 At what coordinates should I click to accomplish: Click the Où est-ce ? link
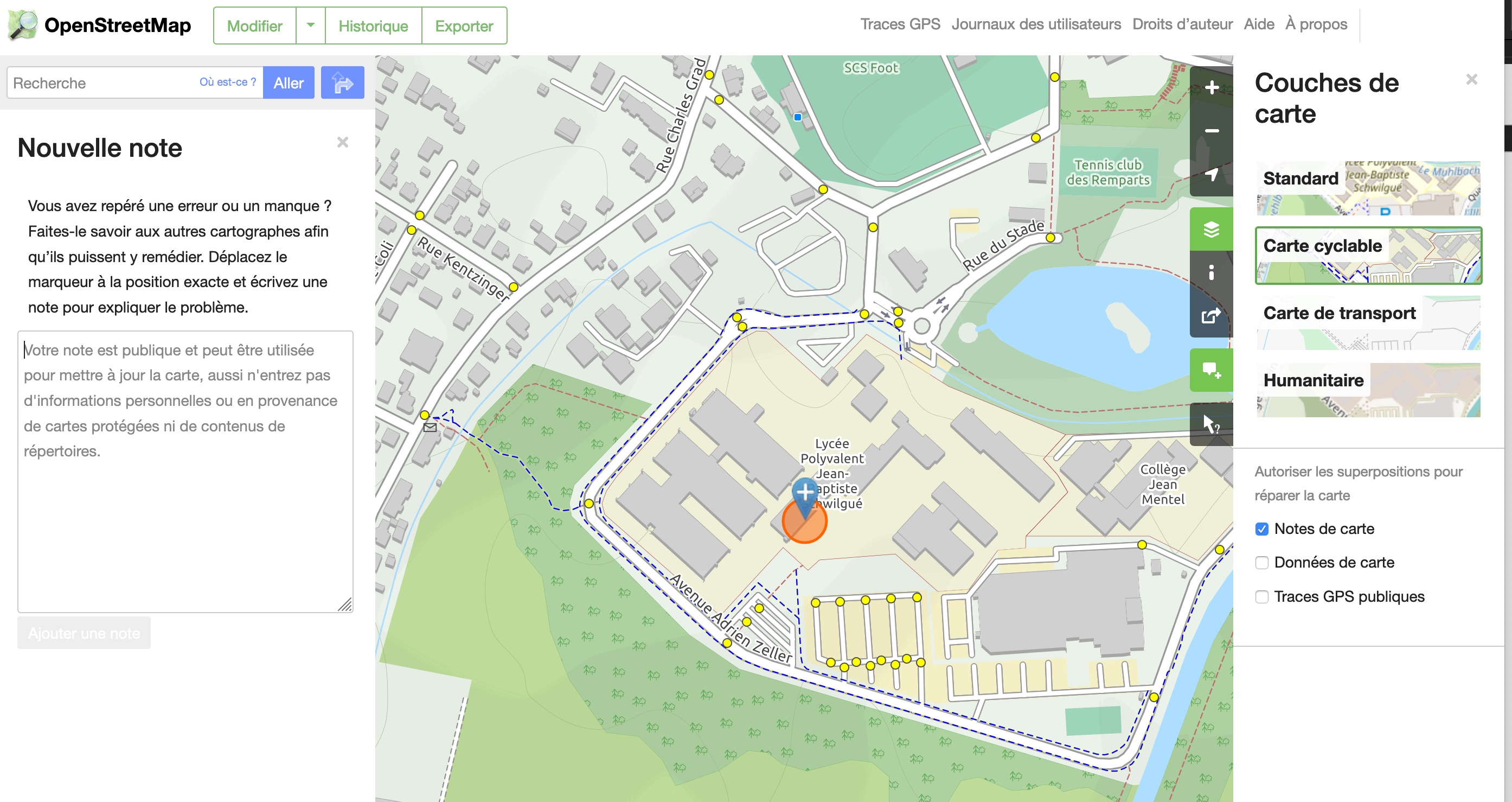[x=228, y=81]
